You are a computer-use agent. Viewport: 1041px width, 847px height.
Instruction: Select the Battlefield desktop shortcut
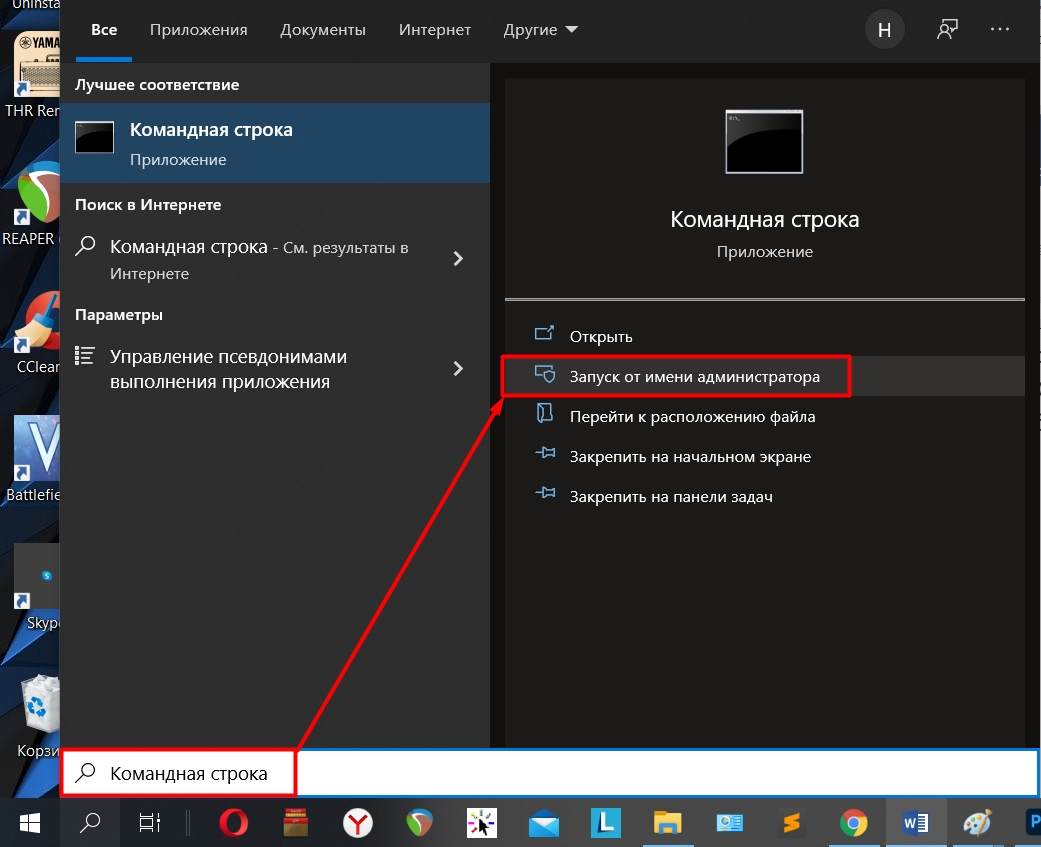click(x=33, y=459)
